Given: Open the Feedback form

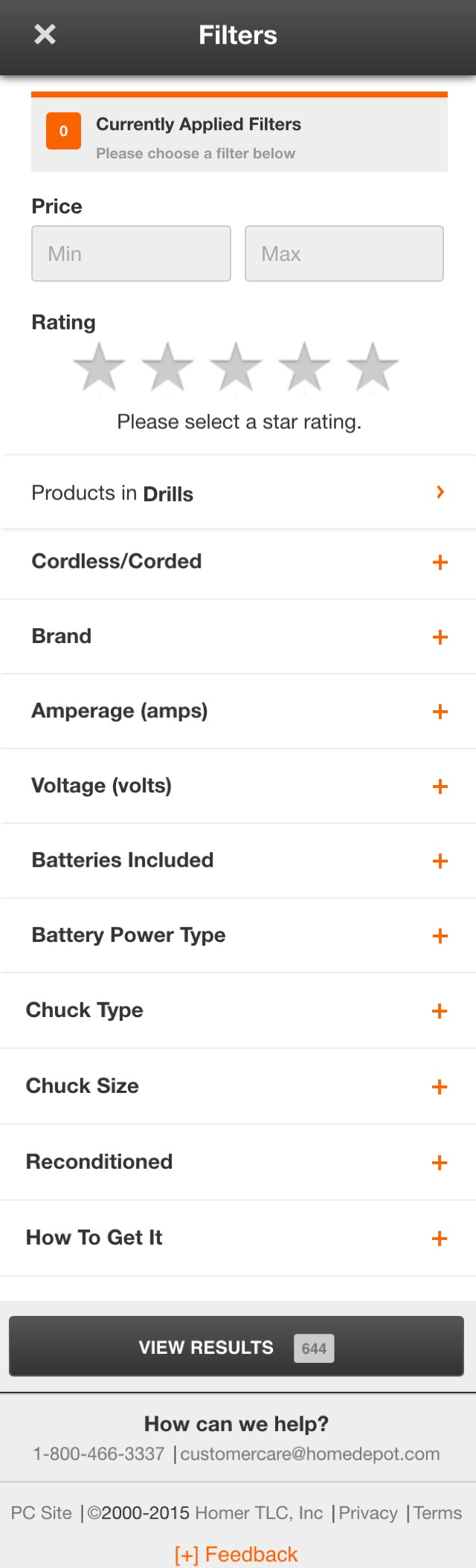Looking at the screenshot, I should (x=237, y=1554).
